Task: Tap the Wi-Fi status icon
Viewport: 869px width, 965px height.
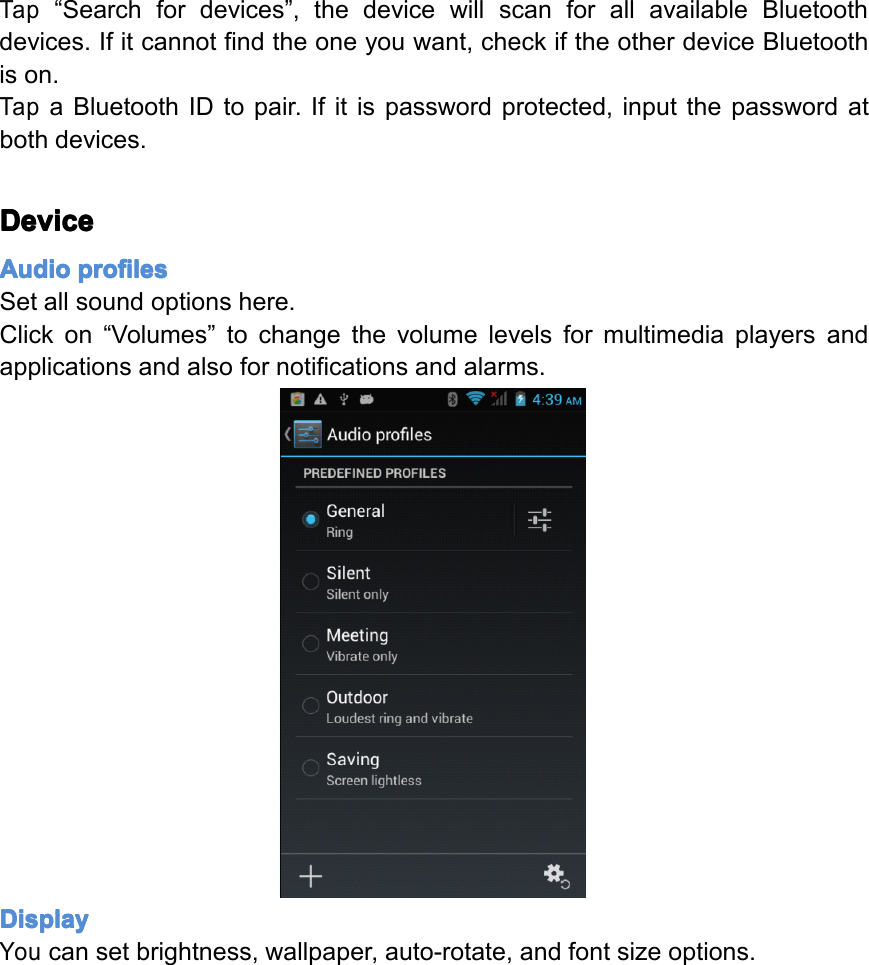Action: pos(475,399)
